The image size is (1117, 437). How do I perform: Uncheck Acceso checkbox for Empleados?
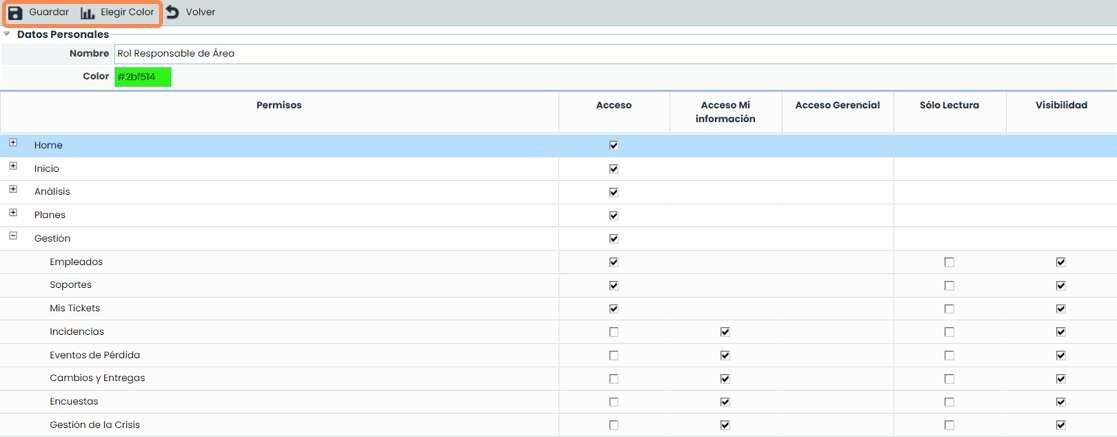613,262
